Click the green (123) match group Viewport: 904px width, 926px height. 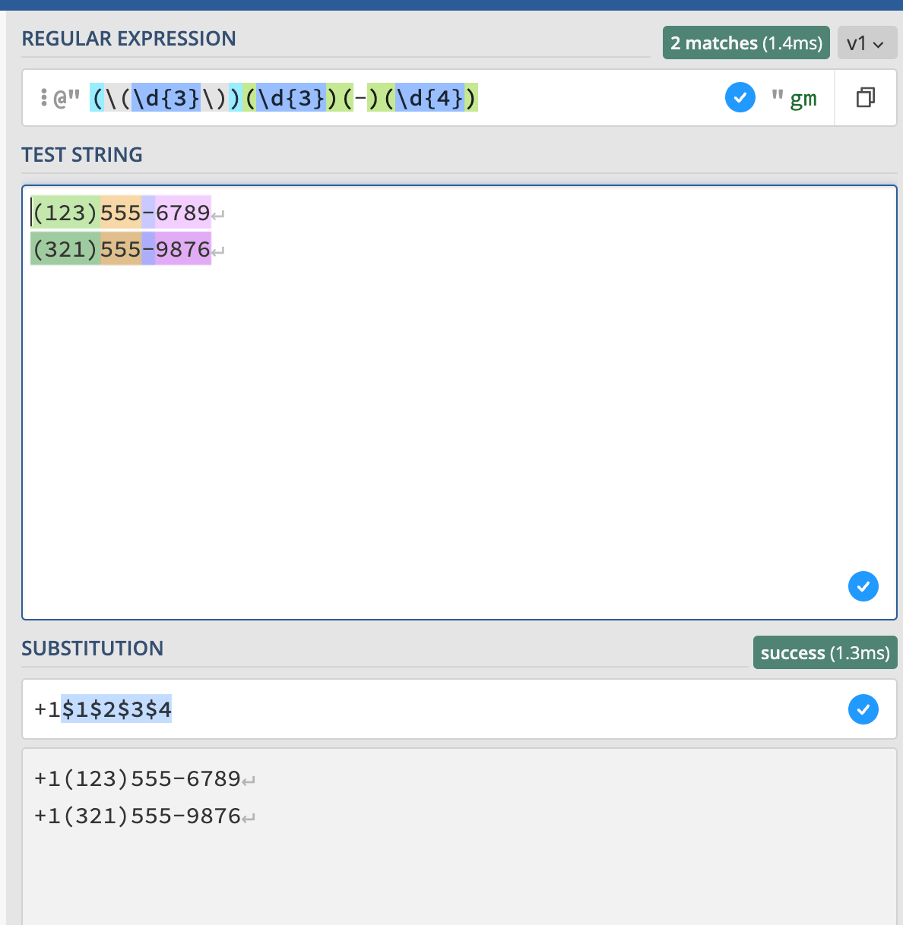pyautogui.click(x=66, y=212)
